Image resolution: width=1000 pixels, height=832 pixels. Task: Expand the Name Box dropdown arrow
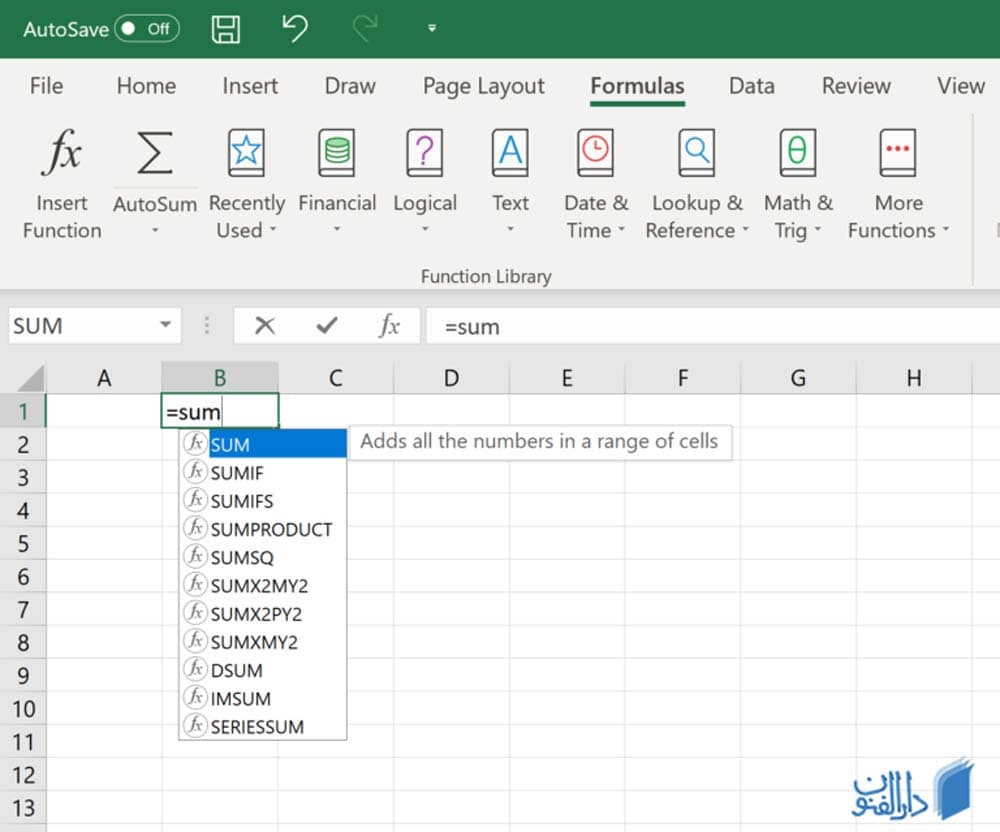165,326
